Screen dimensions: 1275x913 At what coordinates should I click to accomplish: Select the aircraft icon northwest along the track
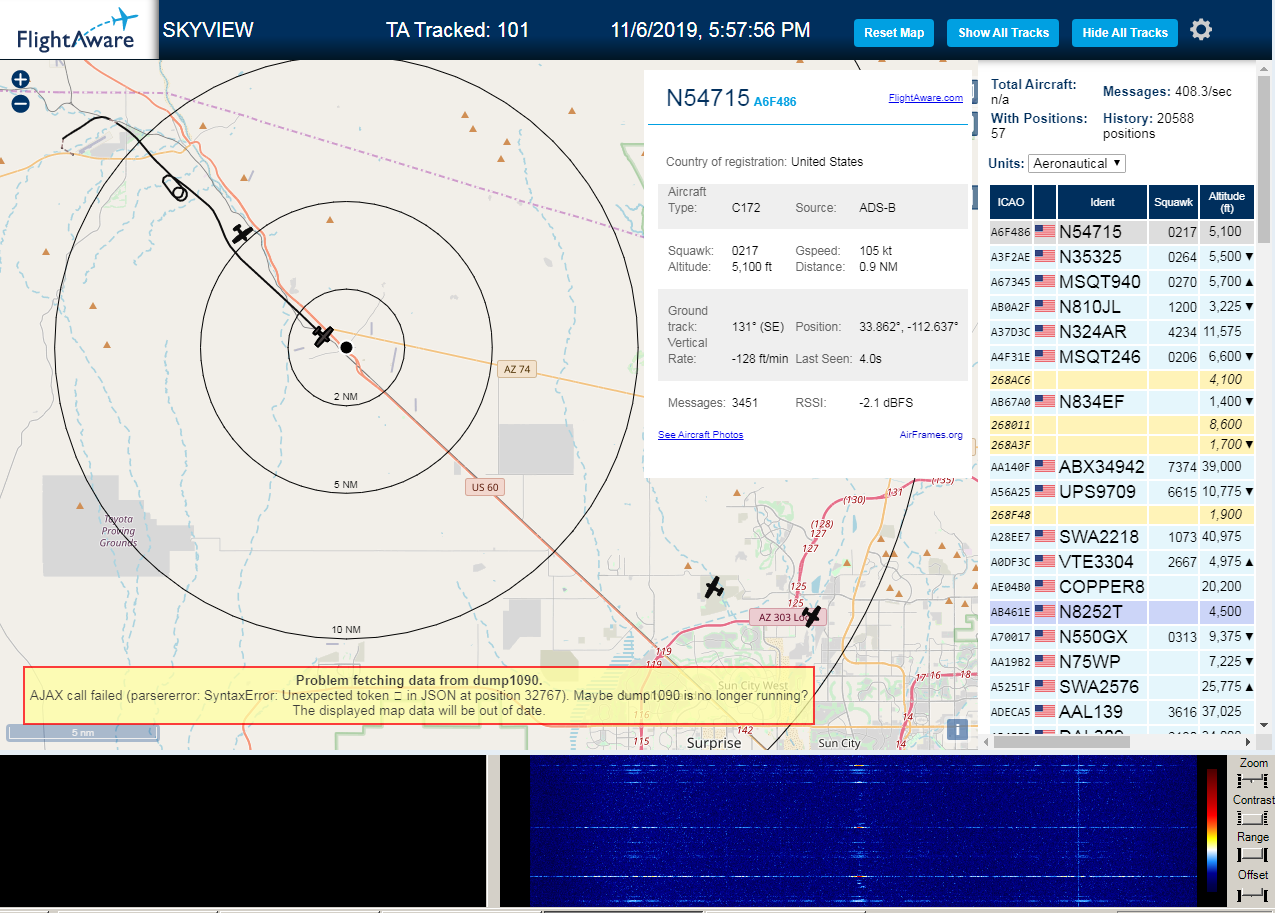pyautogui.click(x=241, y=234)
